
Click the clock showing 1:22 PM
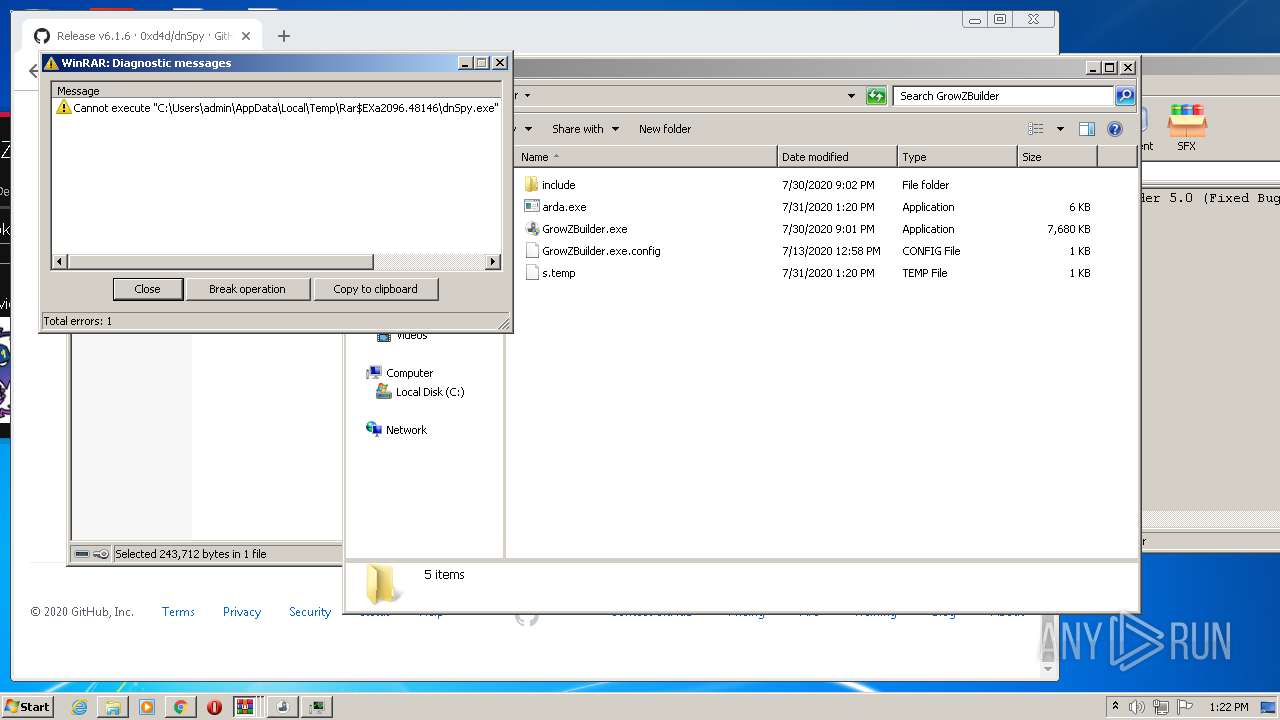1228,707
